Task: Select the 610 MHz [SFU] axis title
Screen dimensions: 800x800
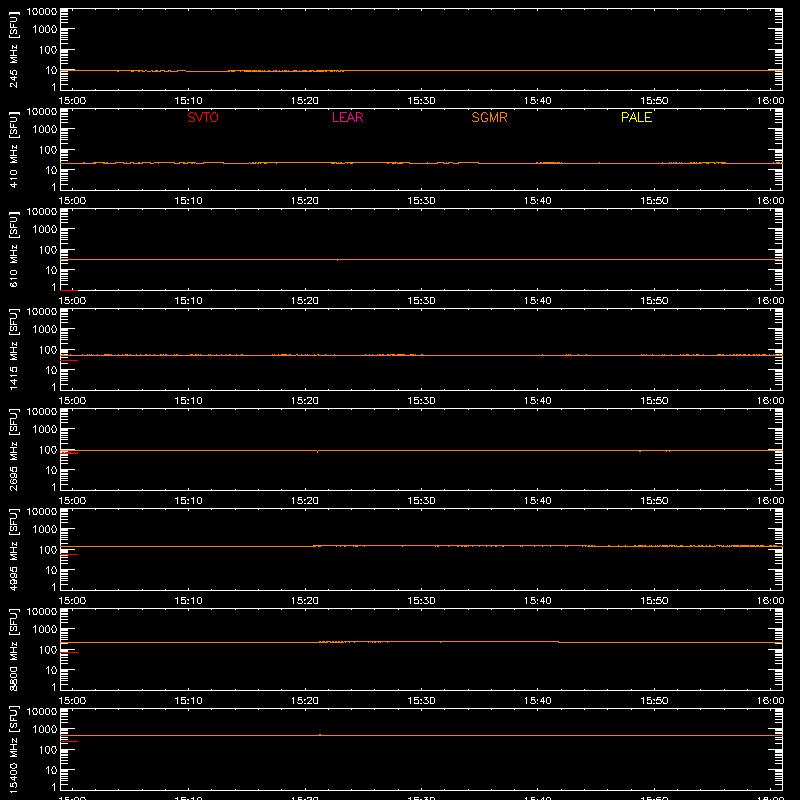Action: (x=13, y=249)
